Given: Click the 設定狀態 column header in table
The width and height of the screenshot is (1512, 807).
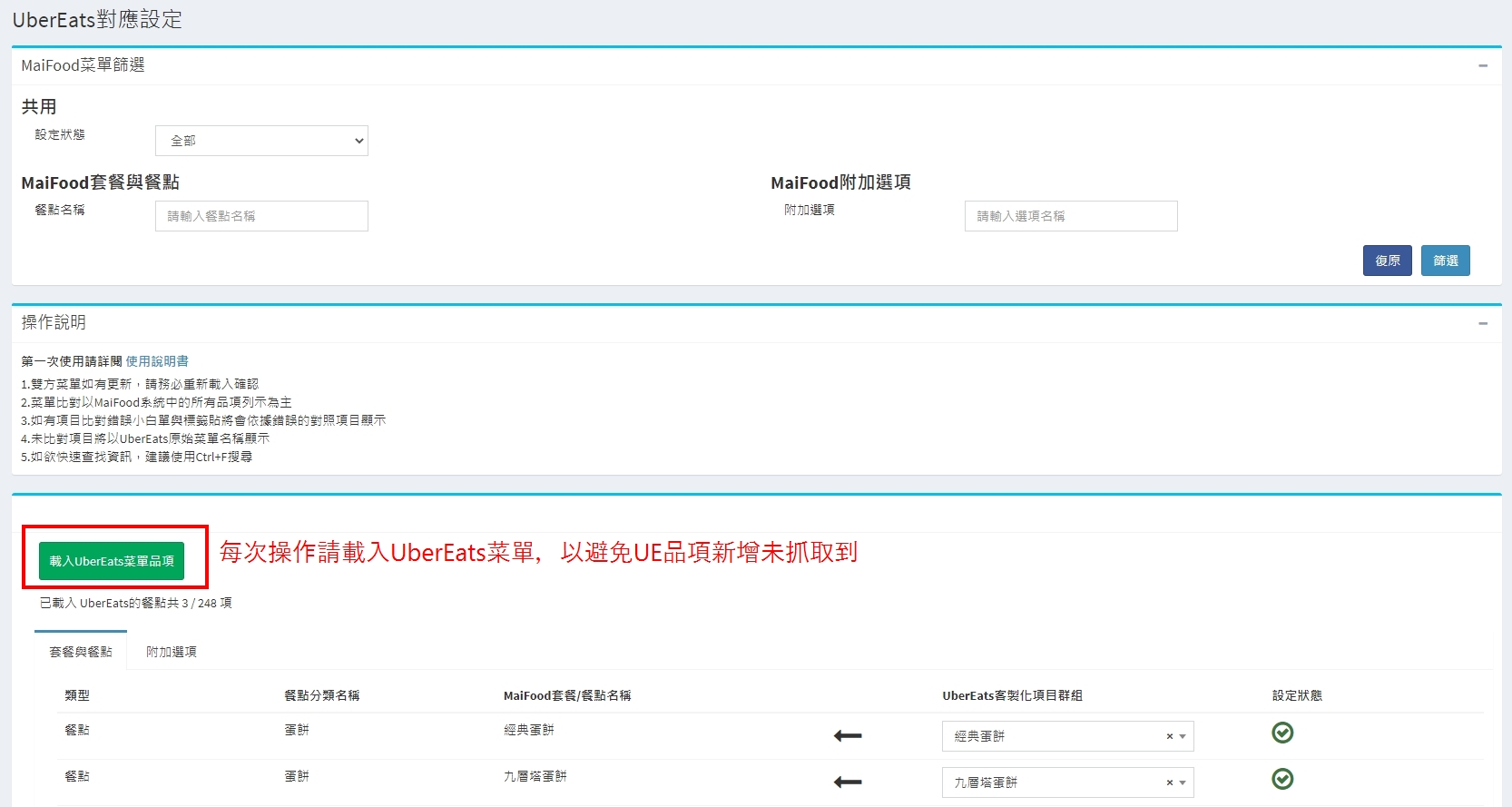Looking at the screenshot, I should (x=1296, y=695).
